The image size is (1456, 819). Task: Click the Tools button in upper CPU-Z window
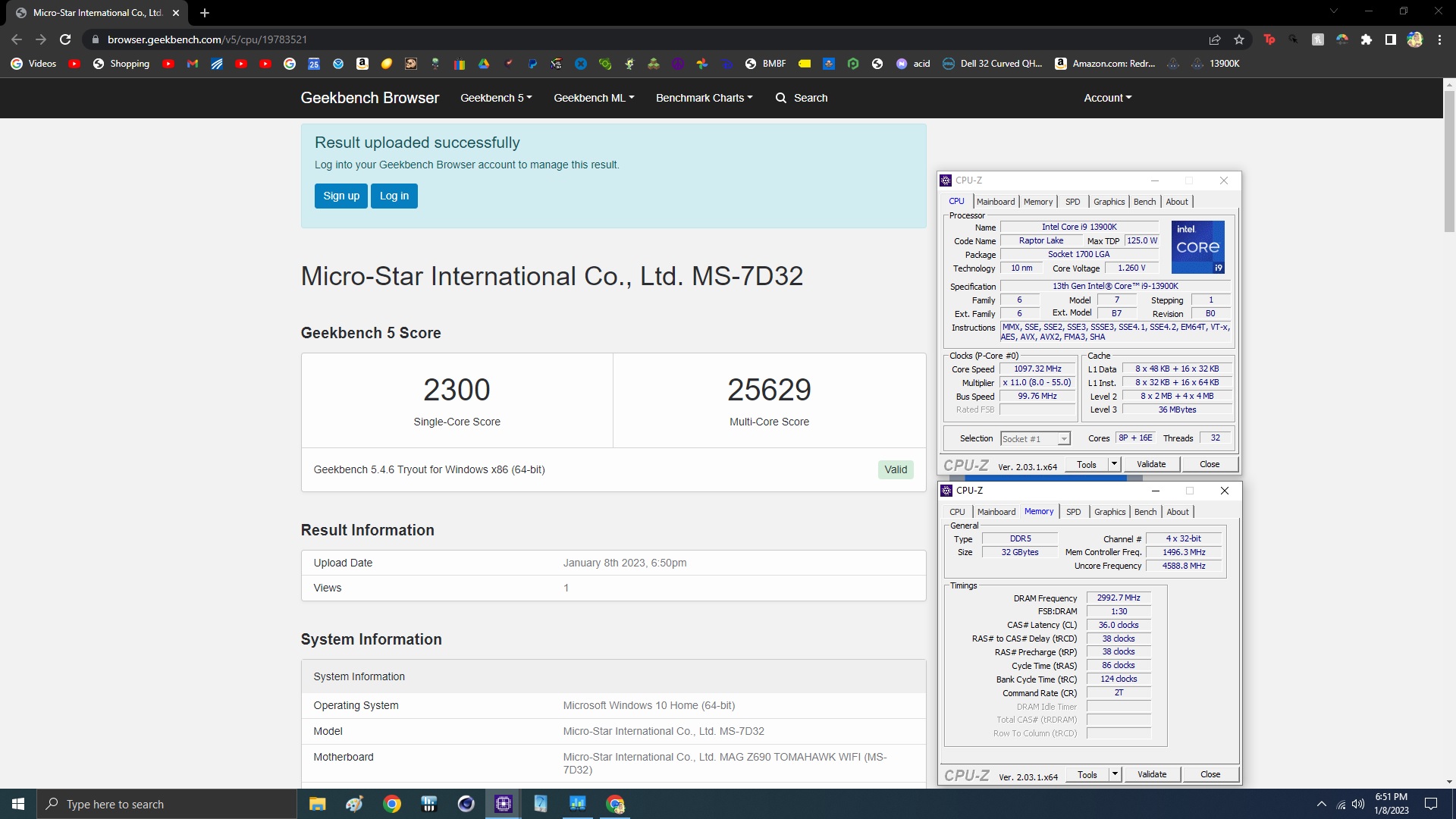point(1086,464)
